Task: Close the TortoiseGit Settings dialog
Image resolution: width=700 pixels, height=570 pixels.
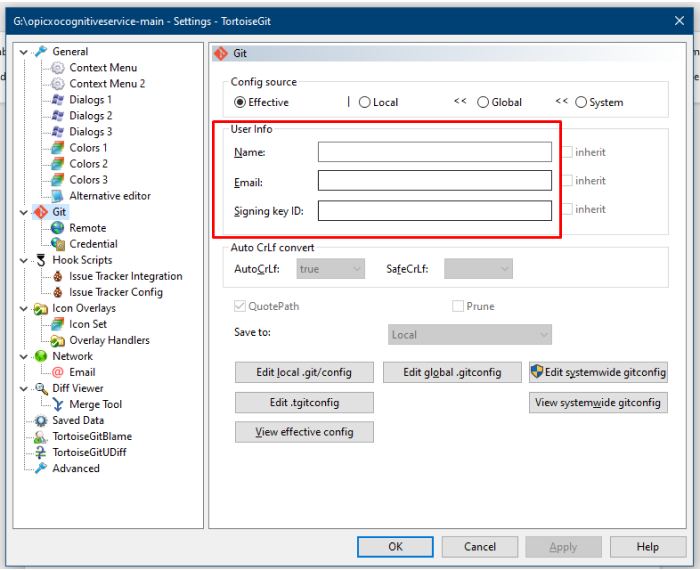Action: [x=679, y=21]
